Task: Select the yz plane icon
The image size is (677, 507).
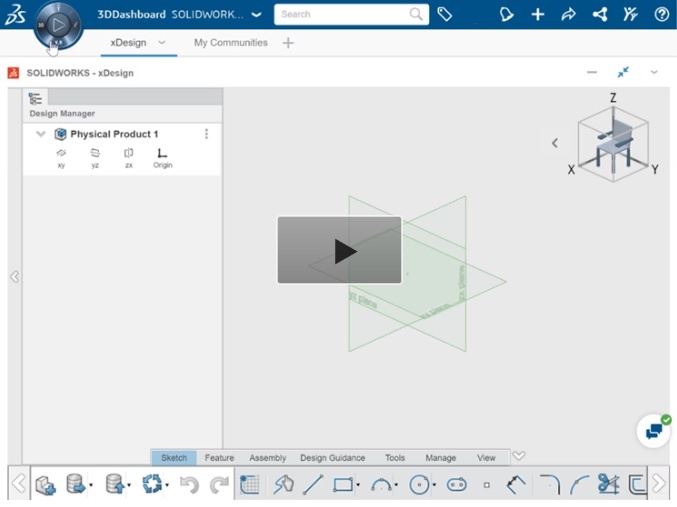Action: (x=95, y=158)
